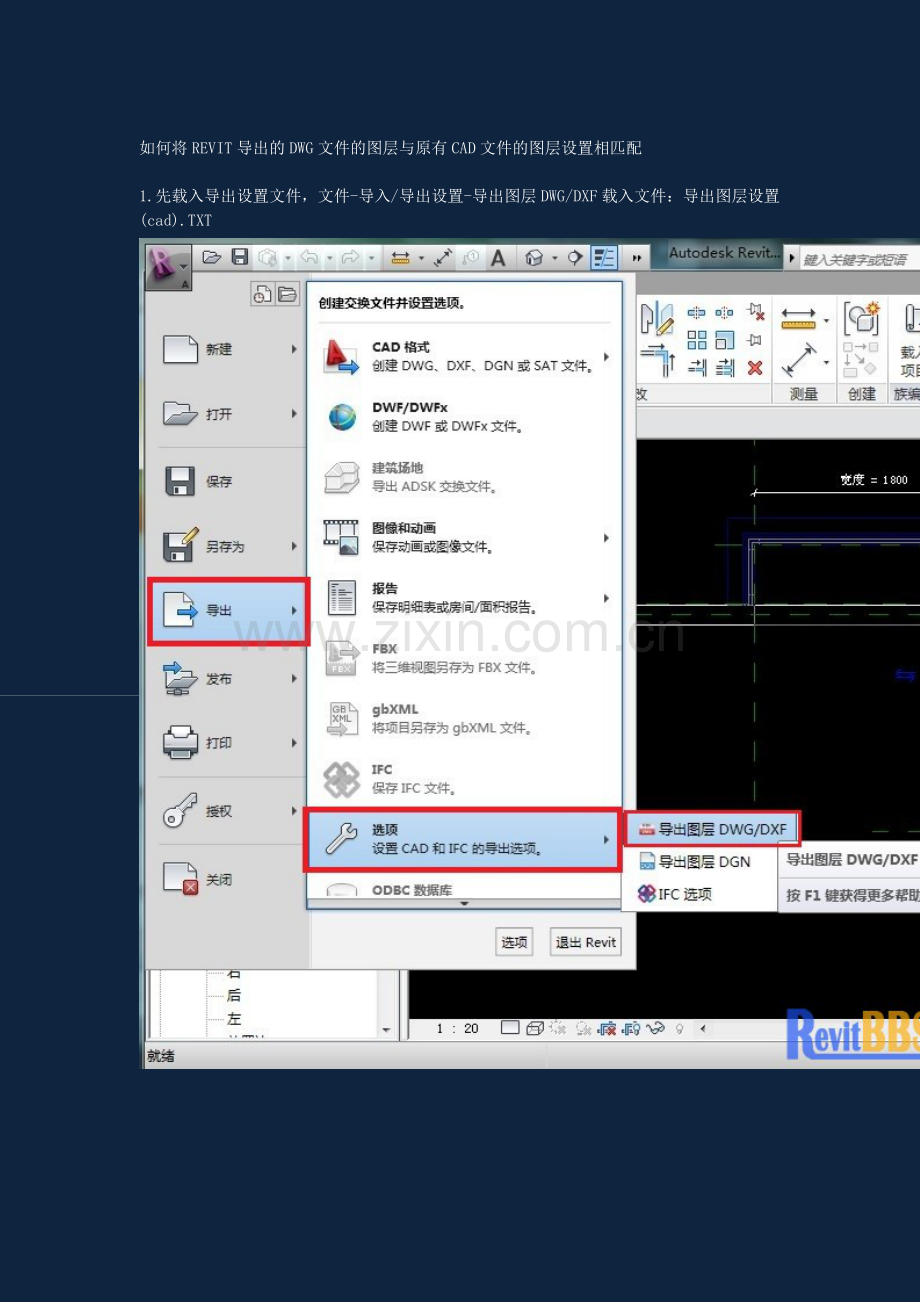The height and width of the screenshot is (1302, 920).
Task: Open the view scale 1 : 20 selector
Action: pos(459,1028)
